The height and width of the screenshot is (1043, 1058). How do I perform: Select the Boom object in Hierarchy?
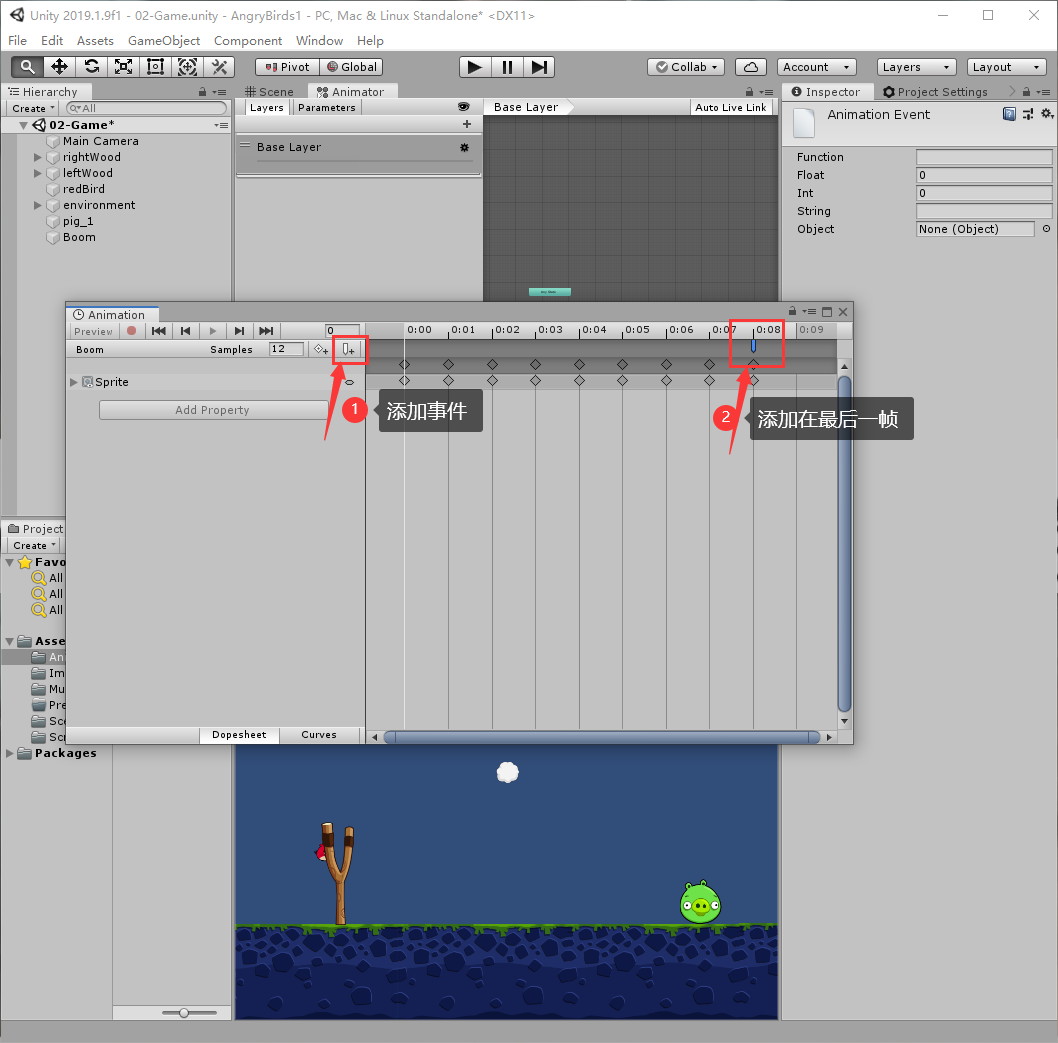[x=79, y=237]
